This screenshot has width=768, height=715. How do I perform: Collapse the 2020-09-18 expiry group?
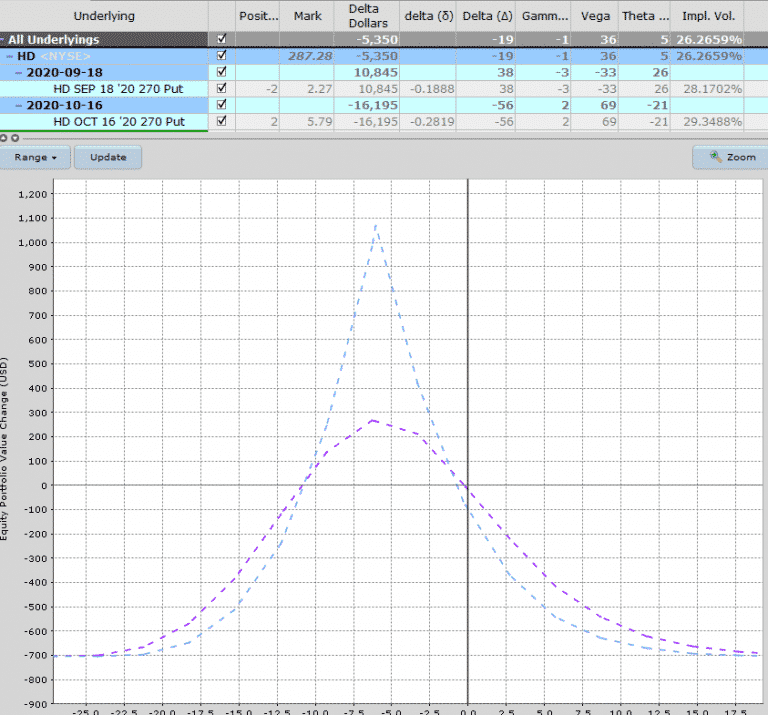tap(19, 72)
